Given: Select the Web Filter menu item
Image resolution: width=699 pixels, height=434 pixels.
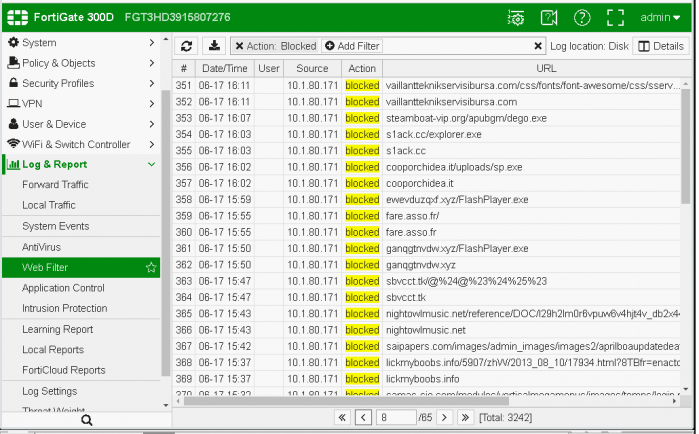Looking at the screenshot, I should (x=81, y=267).
